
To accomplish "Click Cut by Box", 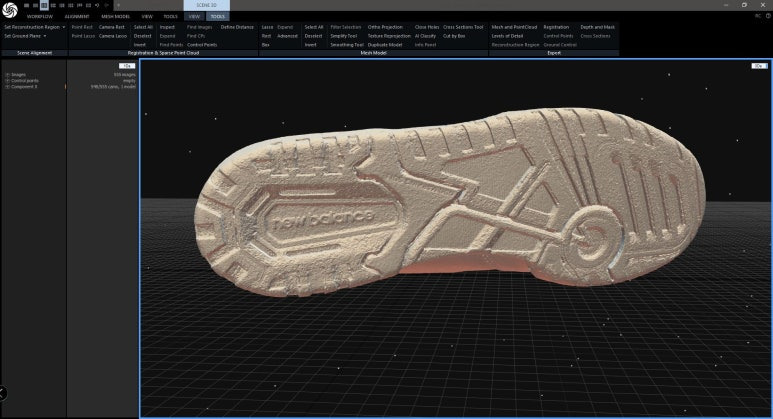I will pyautogui.click(x=454, y=36).
